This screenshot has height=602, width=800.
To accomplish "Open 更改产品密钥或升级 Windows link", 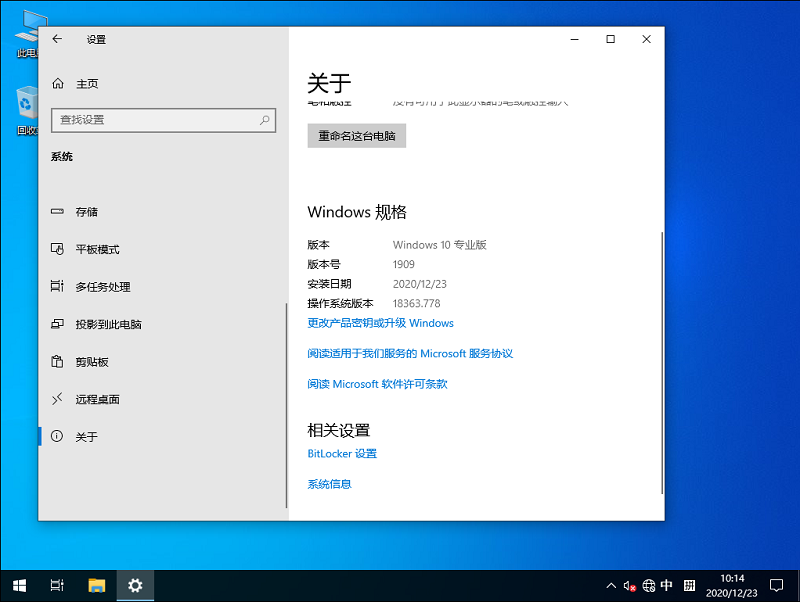I will pos(380,323).
